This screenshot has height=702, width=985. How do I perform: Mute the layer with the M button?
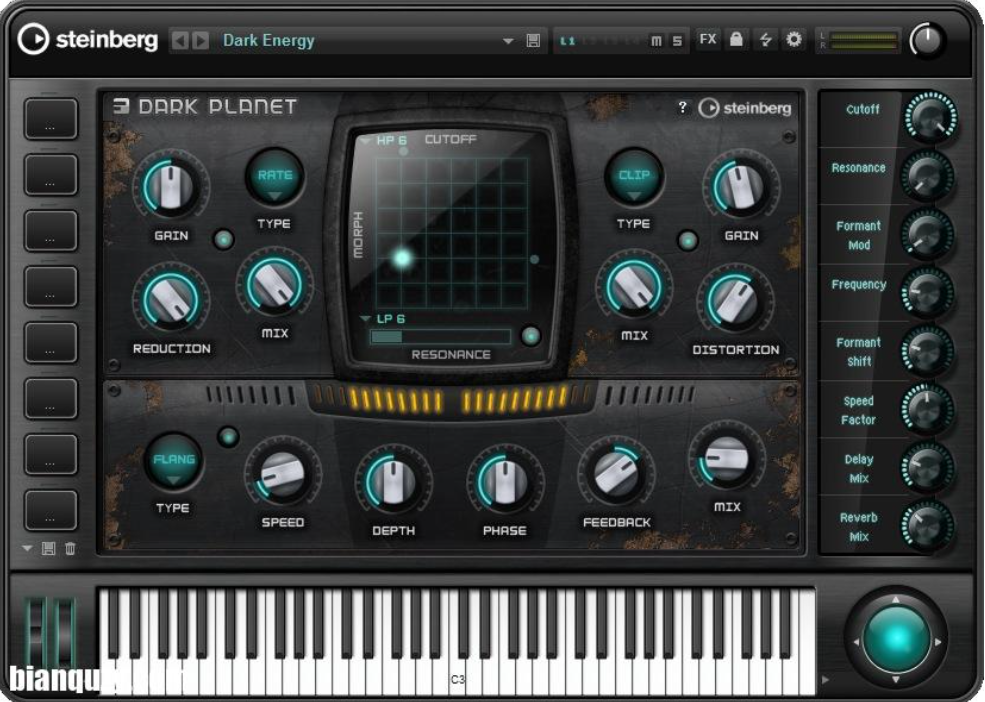656,41
